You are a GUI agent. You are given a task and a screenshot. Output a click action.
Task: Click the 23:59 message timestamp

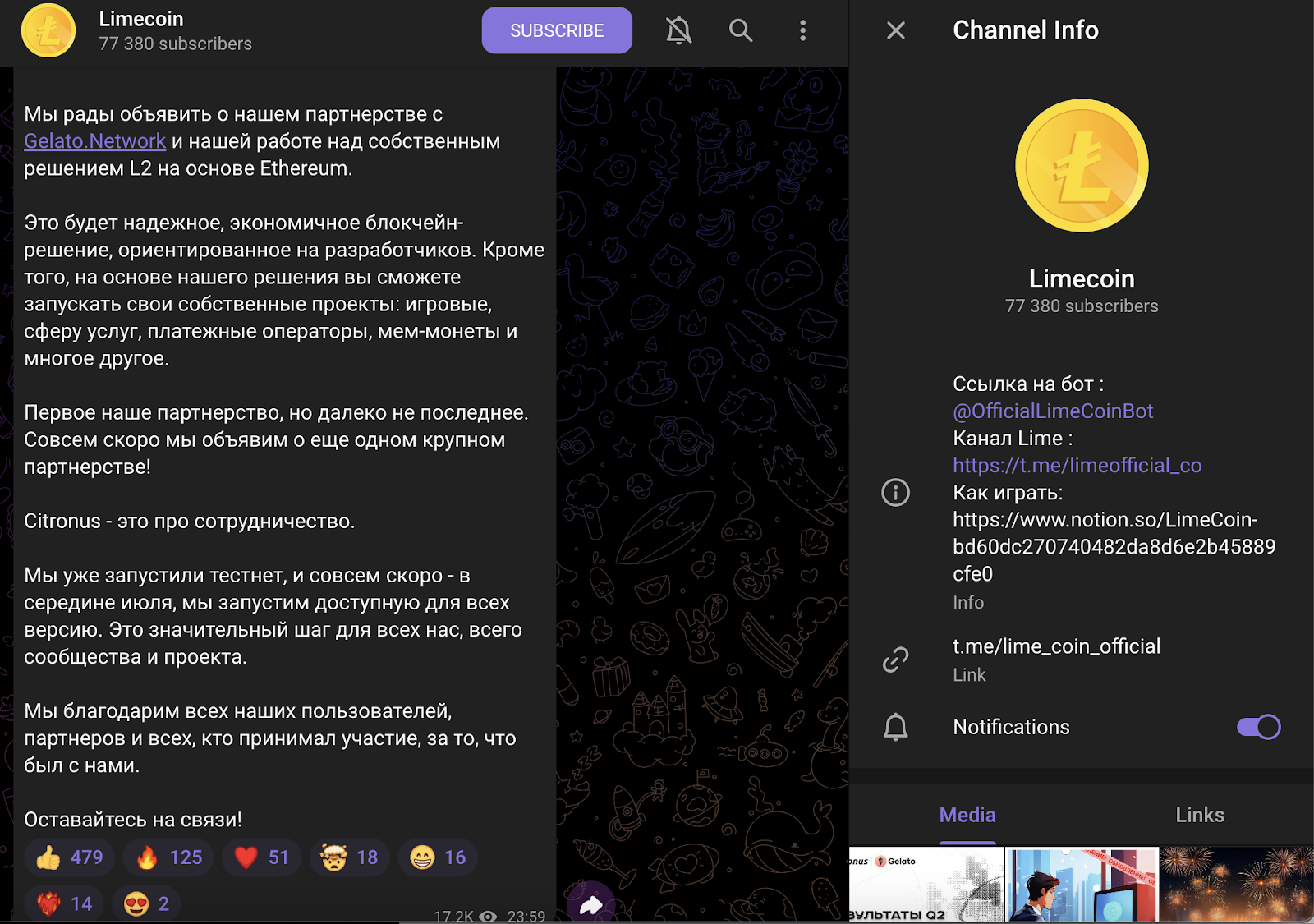526,917
